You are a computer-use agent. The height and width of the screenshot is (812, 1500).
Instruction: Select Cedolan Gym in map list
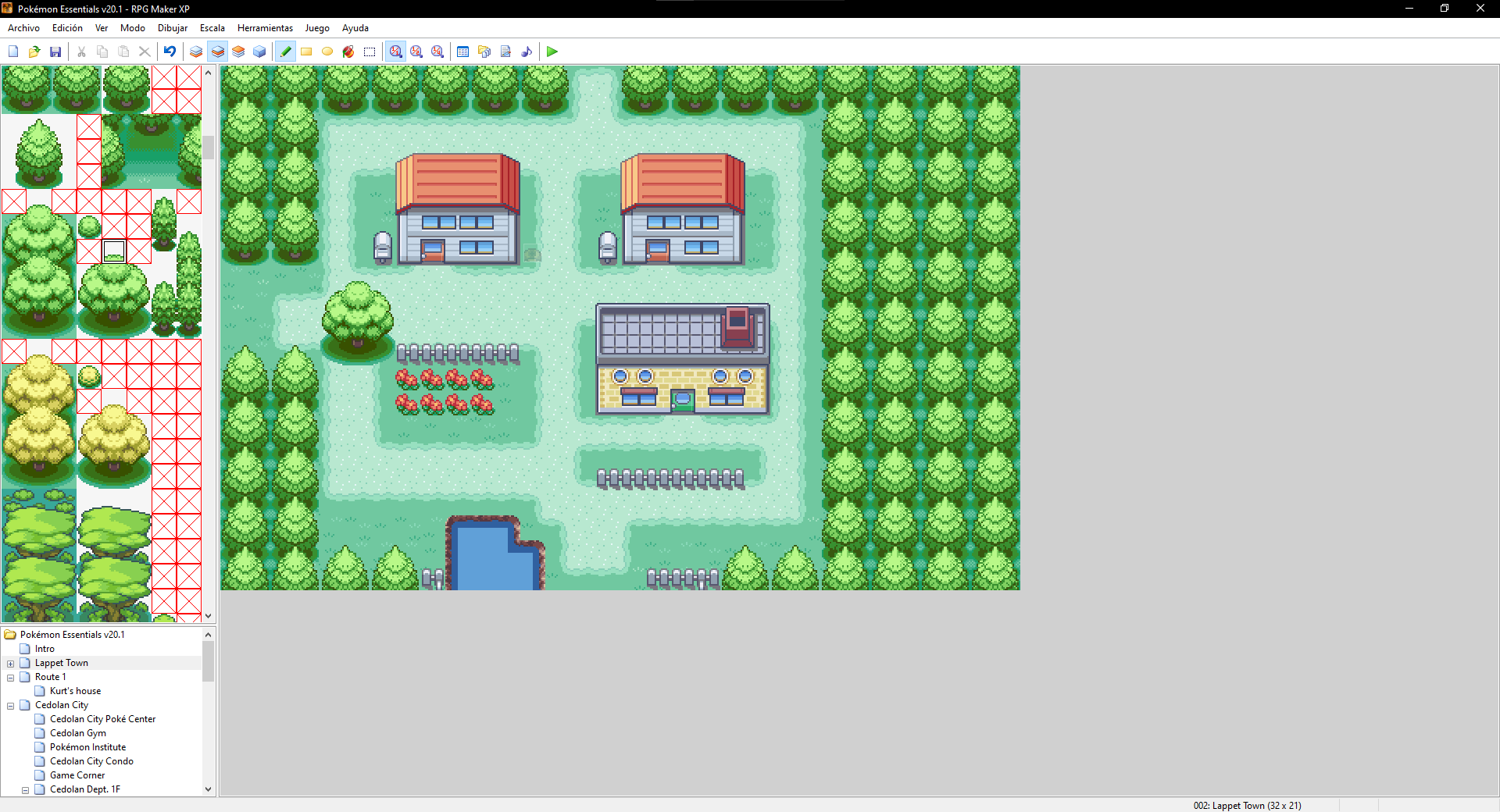77,733
